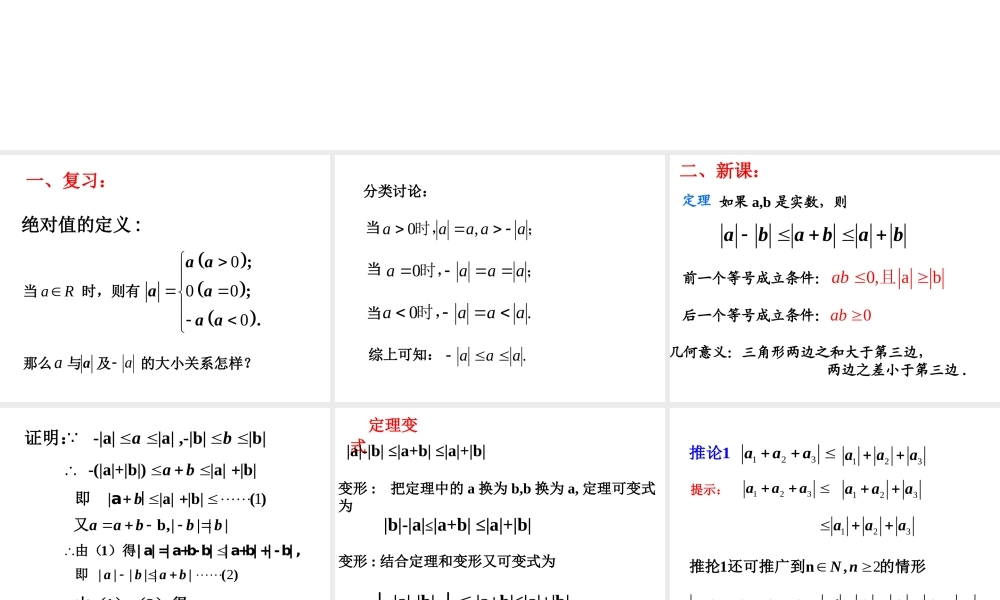This screenshot has height=600, width=1000.
Task: Click the question line 那么a与|a|…的大小关系怎样?
Action: tap(138, 363)
